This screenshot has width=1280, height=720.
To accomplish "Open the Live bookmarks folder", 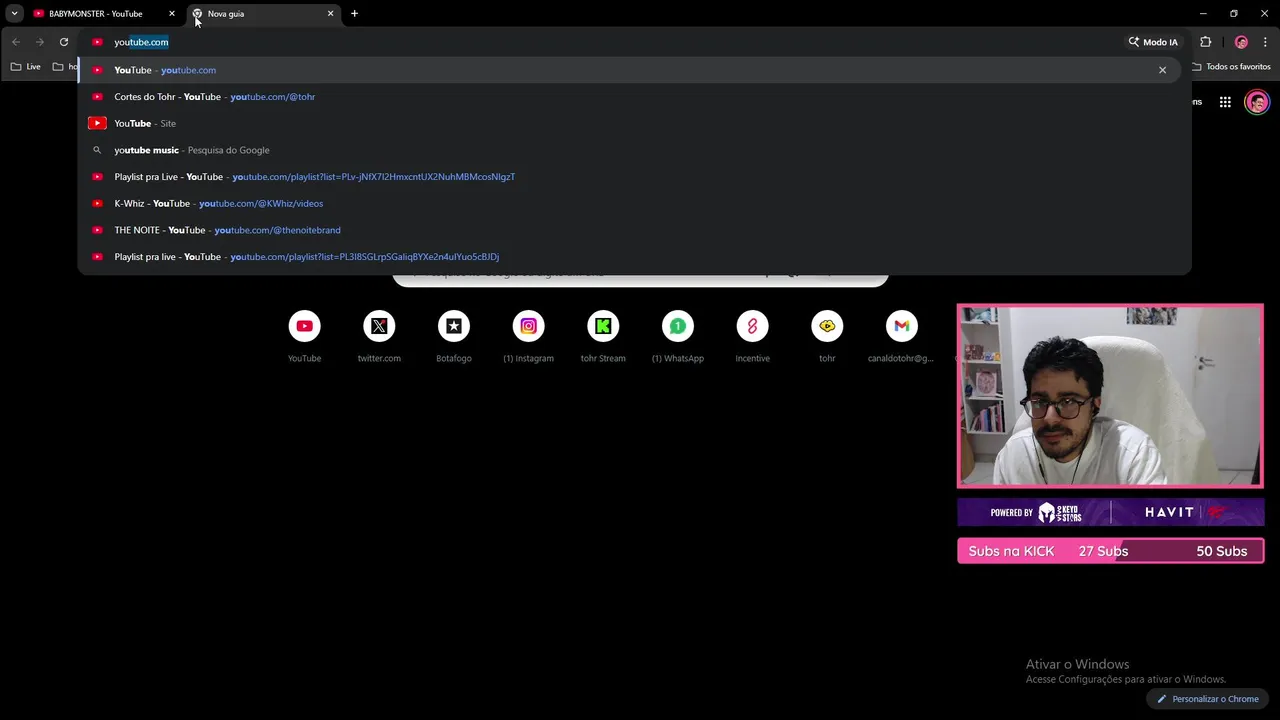I will pos(26,67).
